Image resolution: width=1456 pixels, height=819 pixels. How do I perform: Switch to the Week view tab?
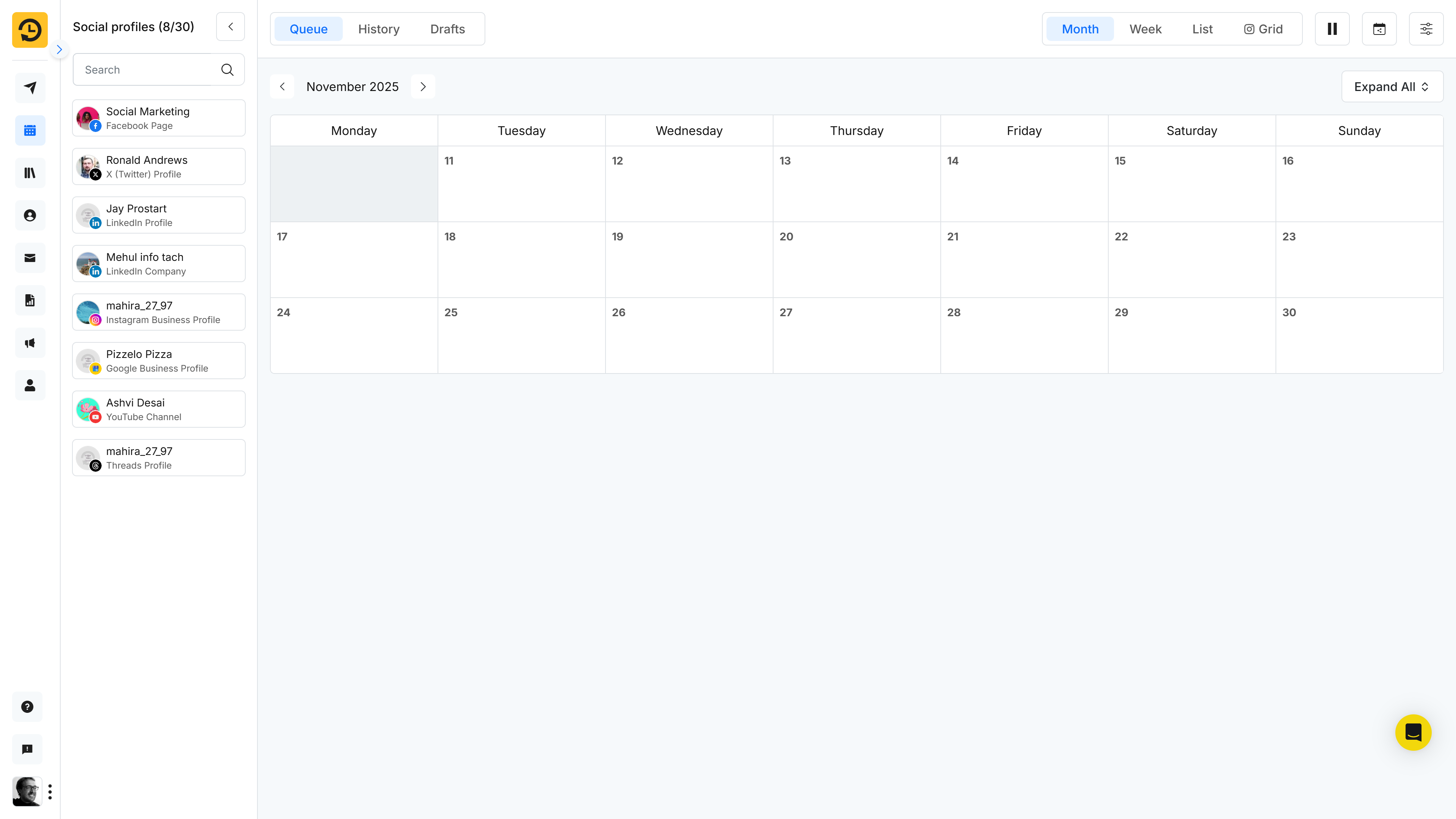(1145, 29)
